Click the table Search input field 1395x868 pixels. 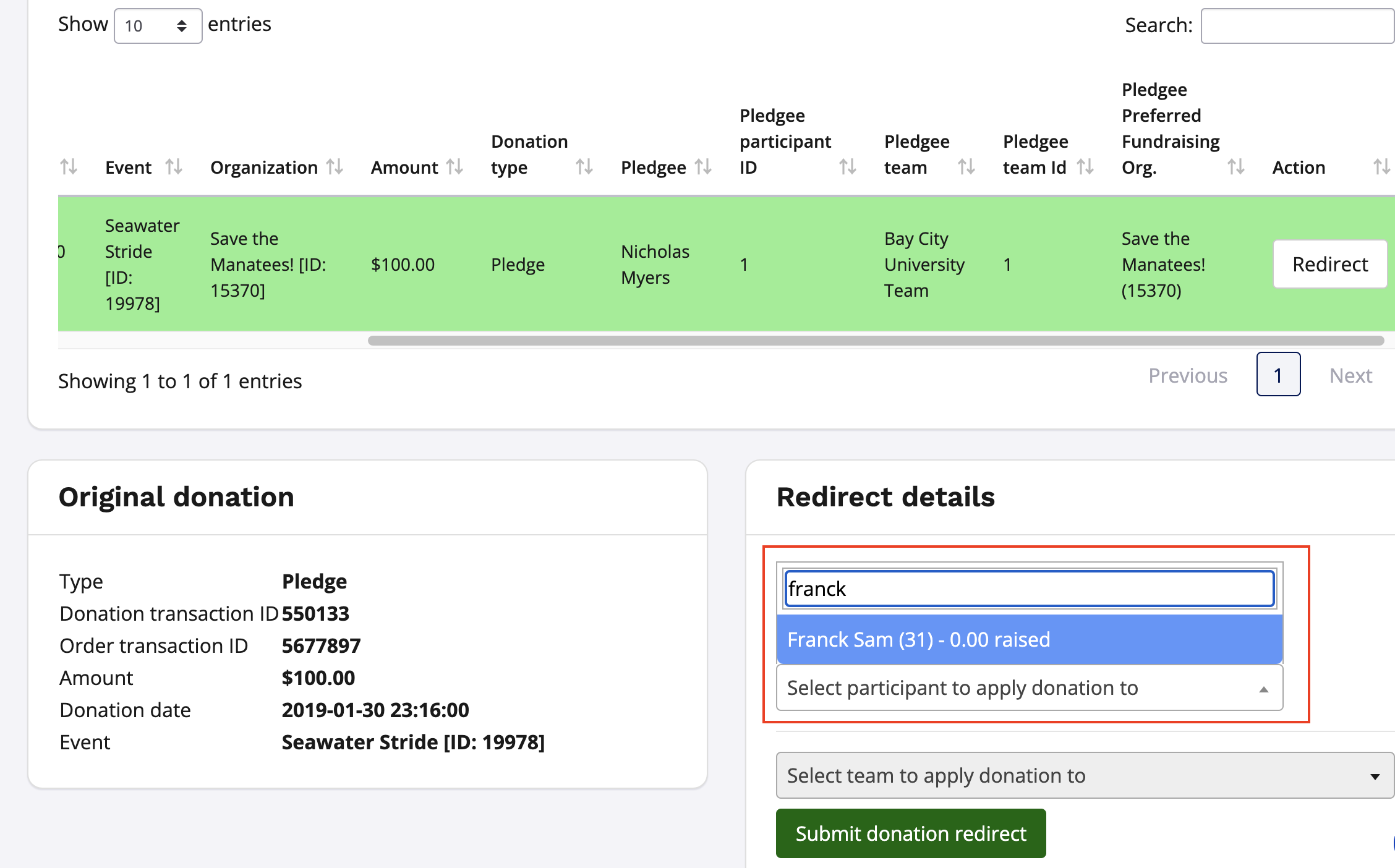click(x=1296, y=26)
